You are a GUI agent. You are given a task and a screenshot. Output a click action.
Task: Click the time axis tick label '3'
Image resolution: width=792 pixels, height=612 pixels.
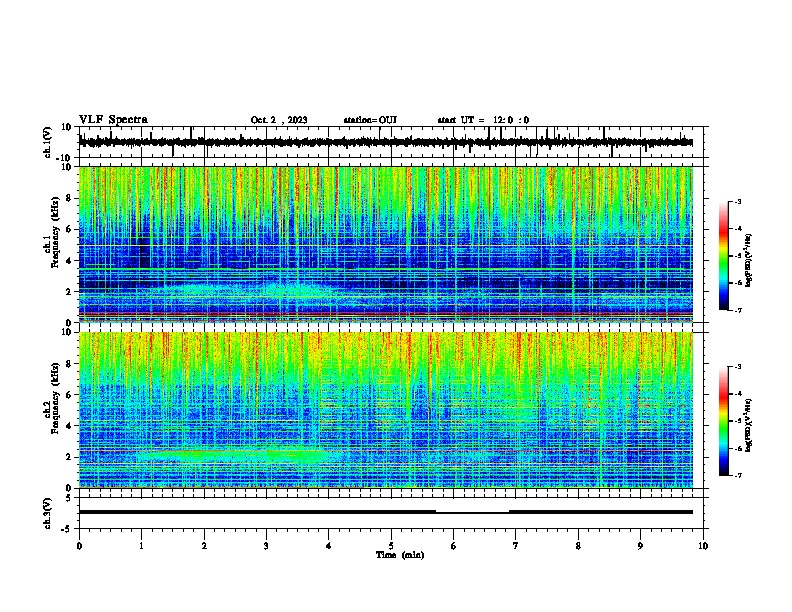point(266,546)
